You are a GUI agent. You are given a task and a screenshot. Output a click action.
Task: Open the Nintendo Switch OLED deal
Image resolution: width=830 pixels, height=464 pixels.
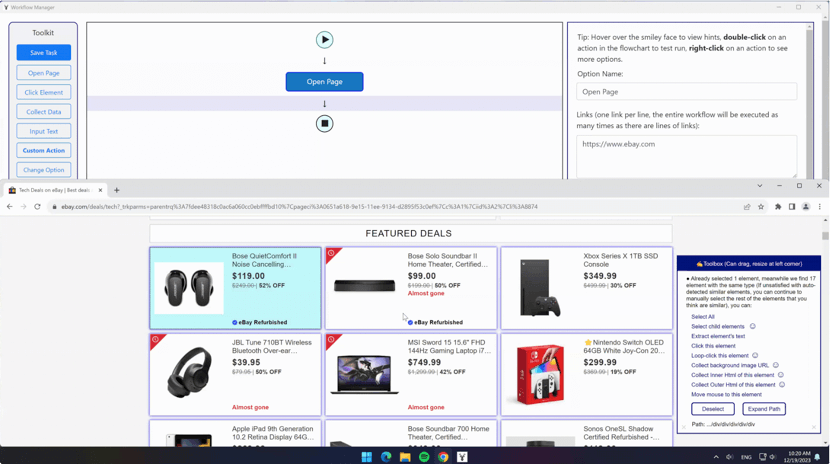click(x=587, y=375)
